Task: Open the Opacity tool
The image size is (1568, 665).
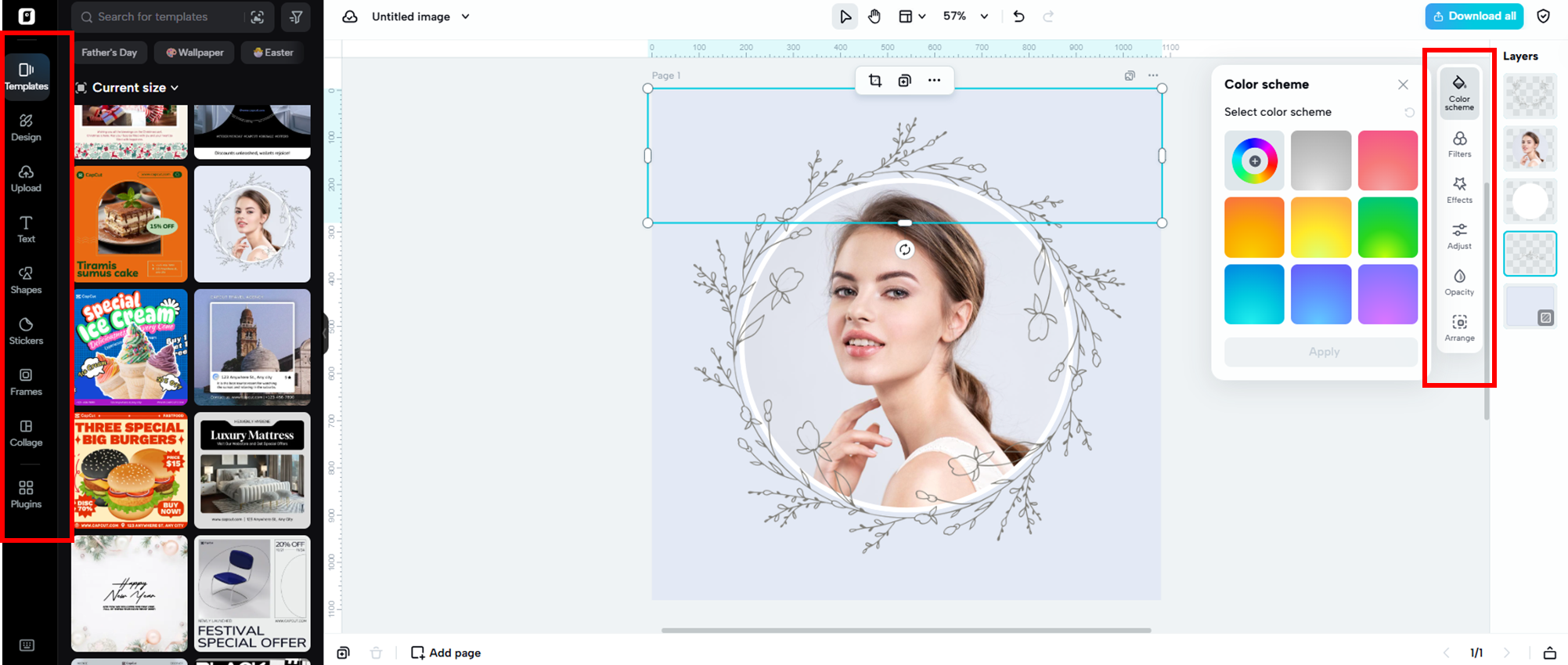Action: (1459, 283)
